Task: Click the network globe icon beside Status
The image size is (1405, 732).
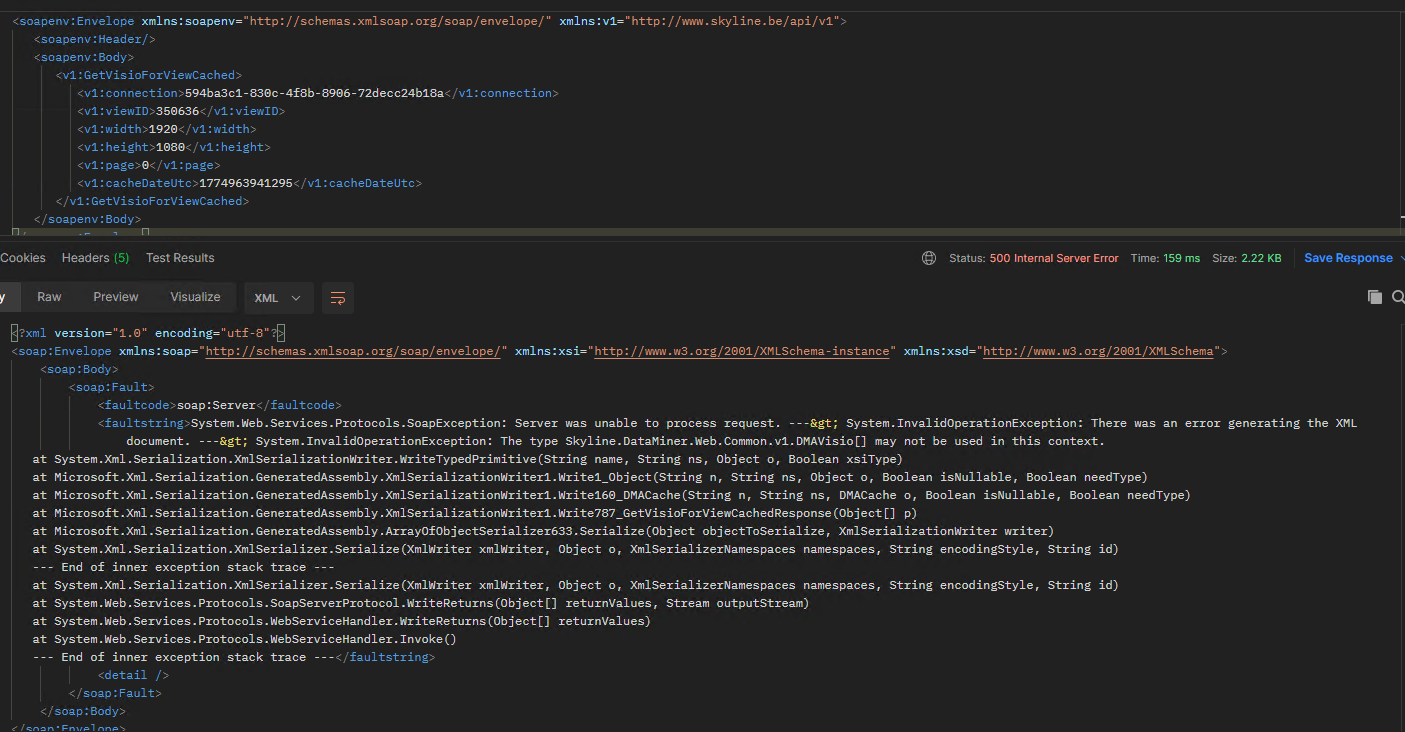Action: click(929, 258)
